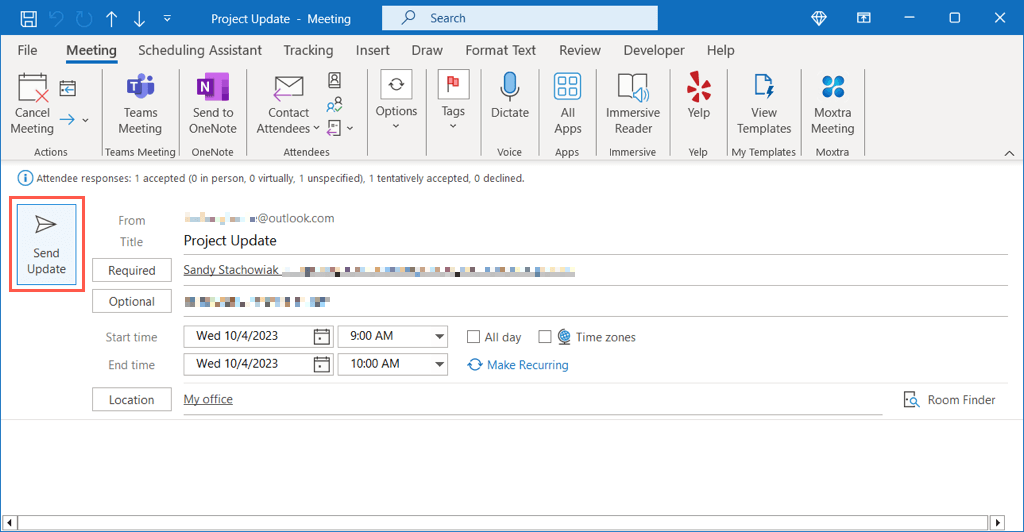Image resolution: width=1024 pixels, height=532 pixels.
Task: Click the horizontal scrollbar at bottom
Action: point(500,522)
